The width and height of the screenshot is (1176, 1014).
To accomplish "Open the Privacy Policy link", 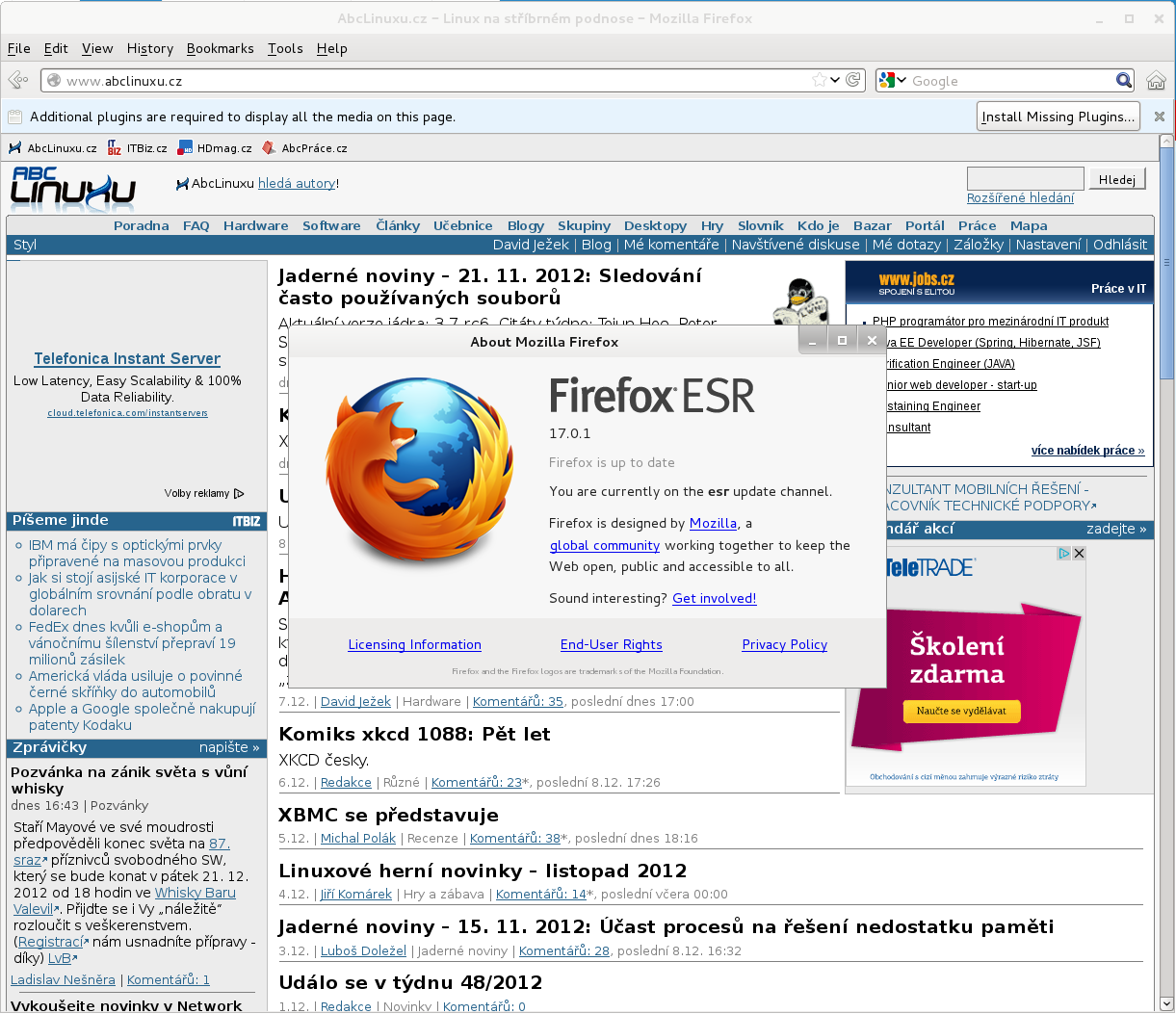I will pos(785,645).
